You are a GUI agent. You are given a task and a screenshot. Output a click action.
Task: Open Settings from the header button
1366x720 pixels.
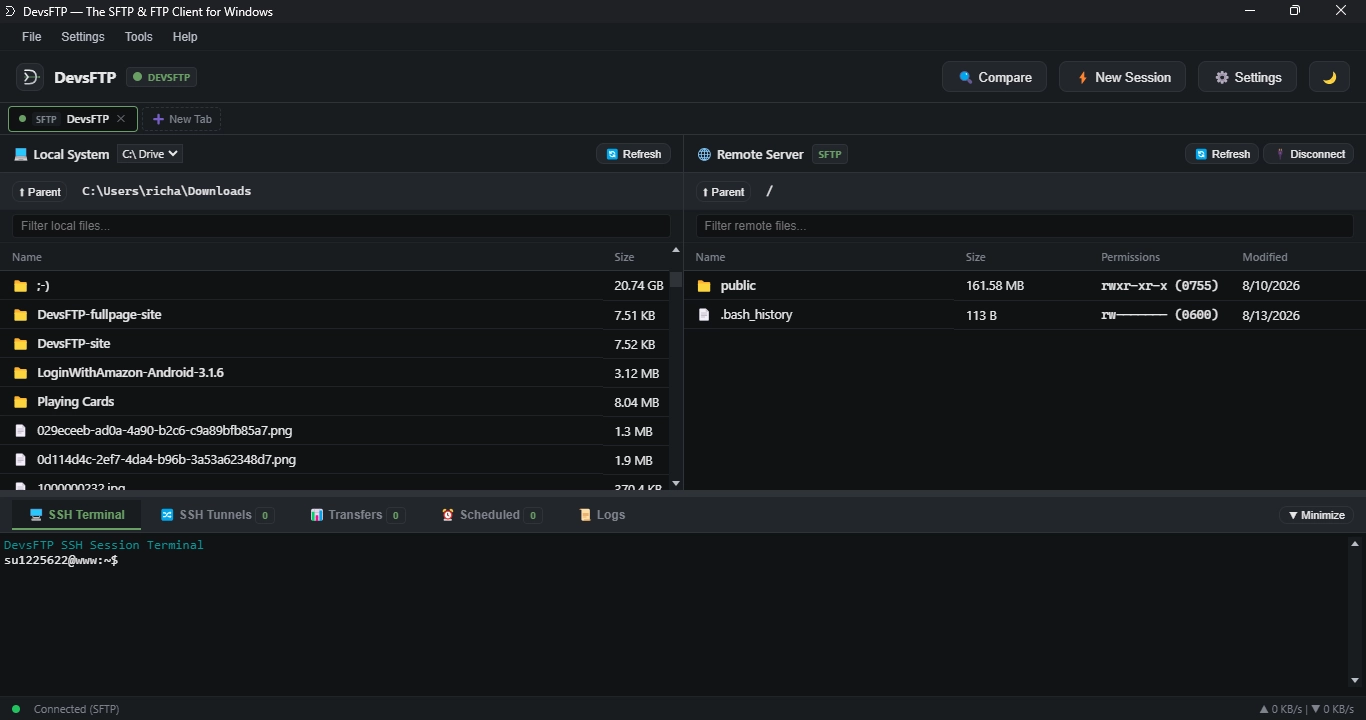(x=1247, y=77)
